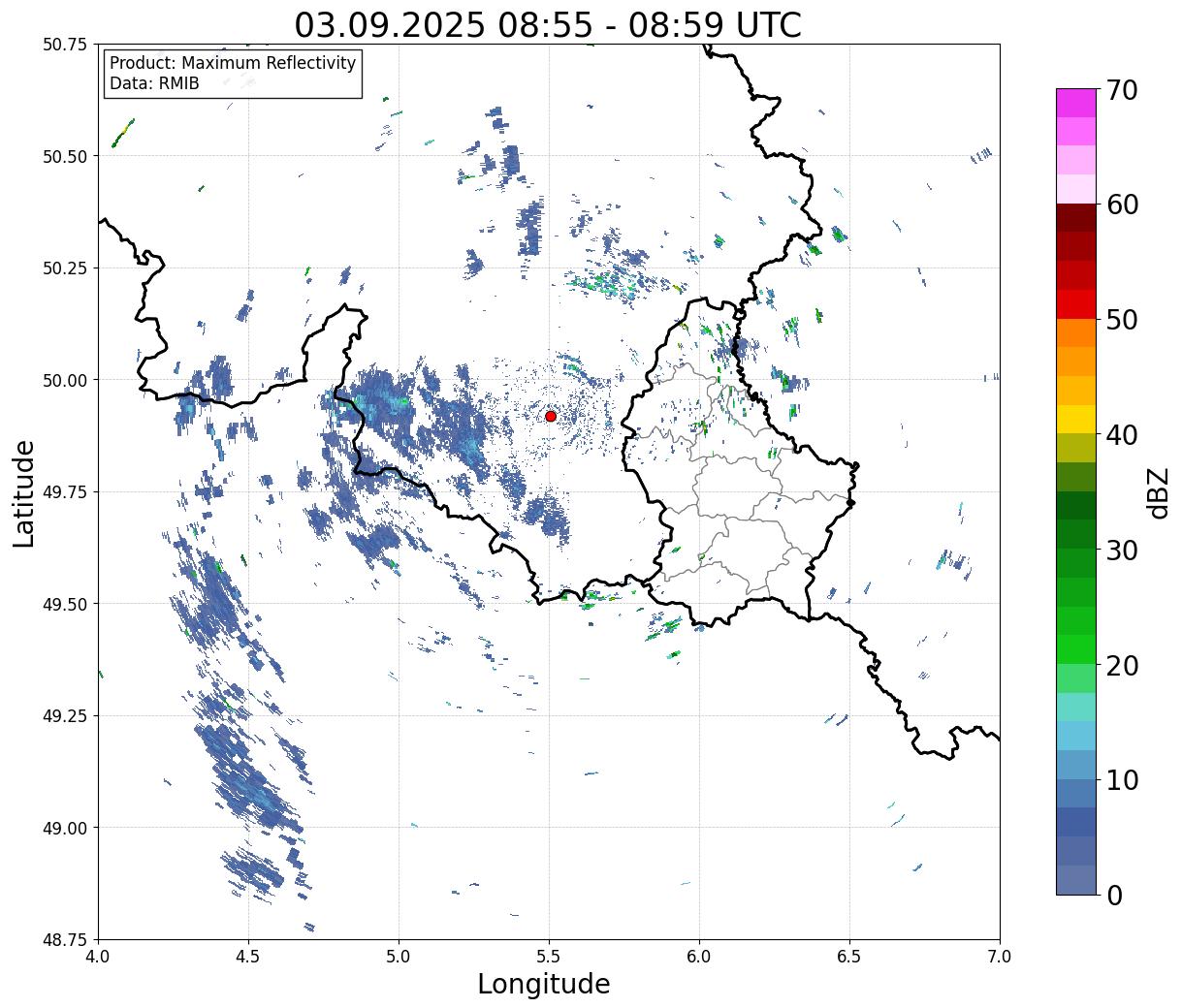This screenshot has height=1008, width=1182.
Task: Pick the yellow swatch just above 40 dBZ
Action: [1076, 419]
